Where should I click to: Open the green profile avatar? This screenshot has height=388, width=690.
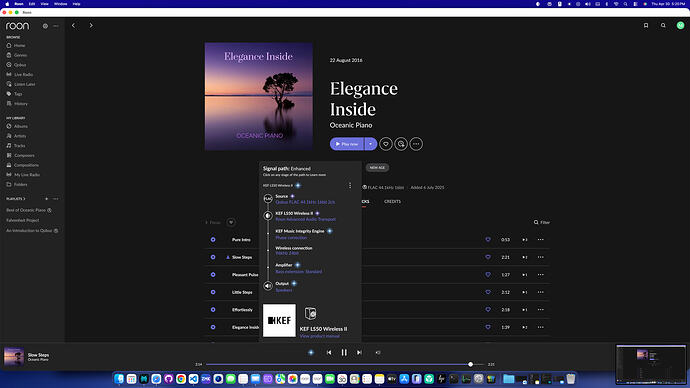[680, 26]
